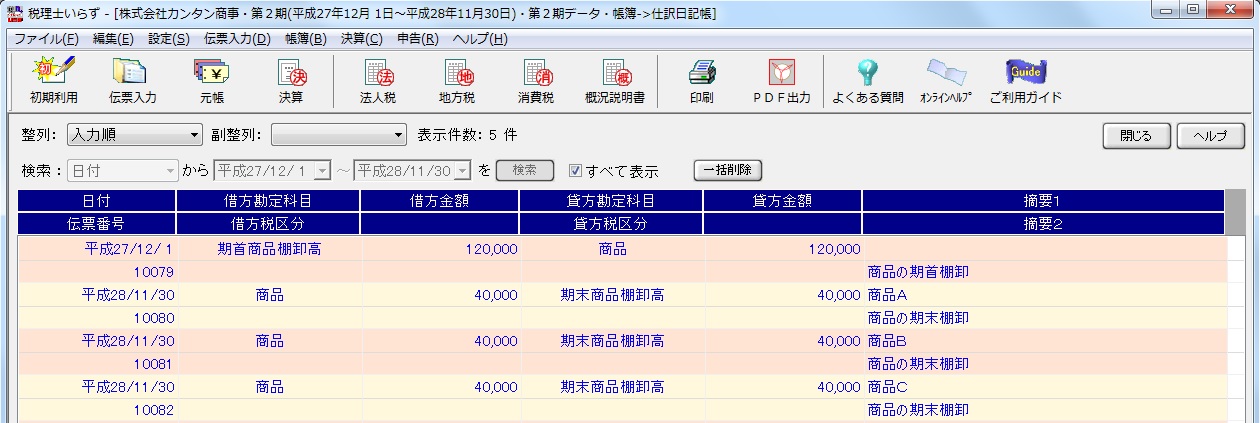Open the 帳簿(B) menu
The width and height of the screenshot is (1260, 423).
click(x=305, y=39)
